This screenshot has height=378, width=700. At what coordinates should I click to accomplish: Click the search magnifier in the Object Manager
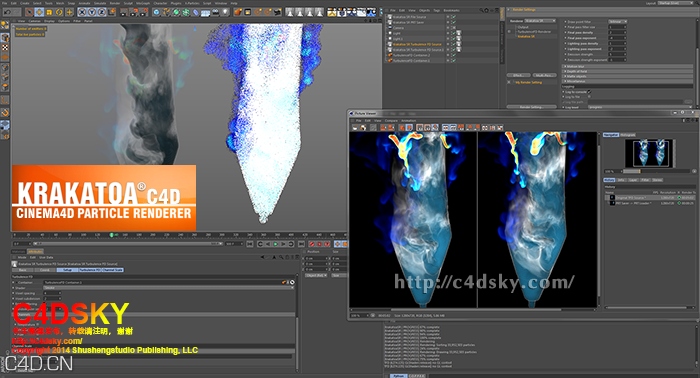click(x=481, y=10)
